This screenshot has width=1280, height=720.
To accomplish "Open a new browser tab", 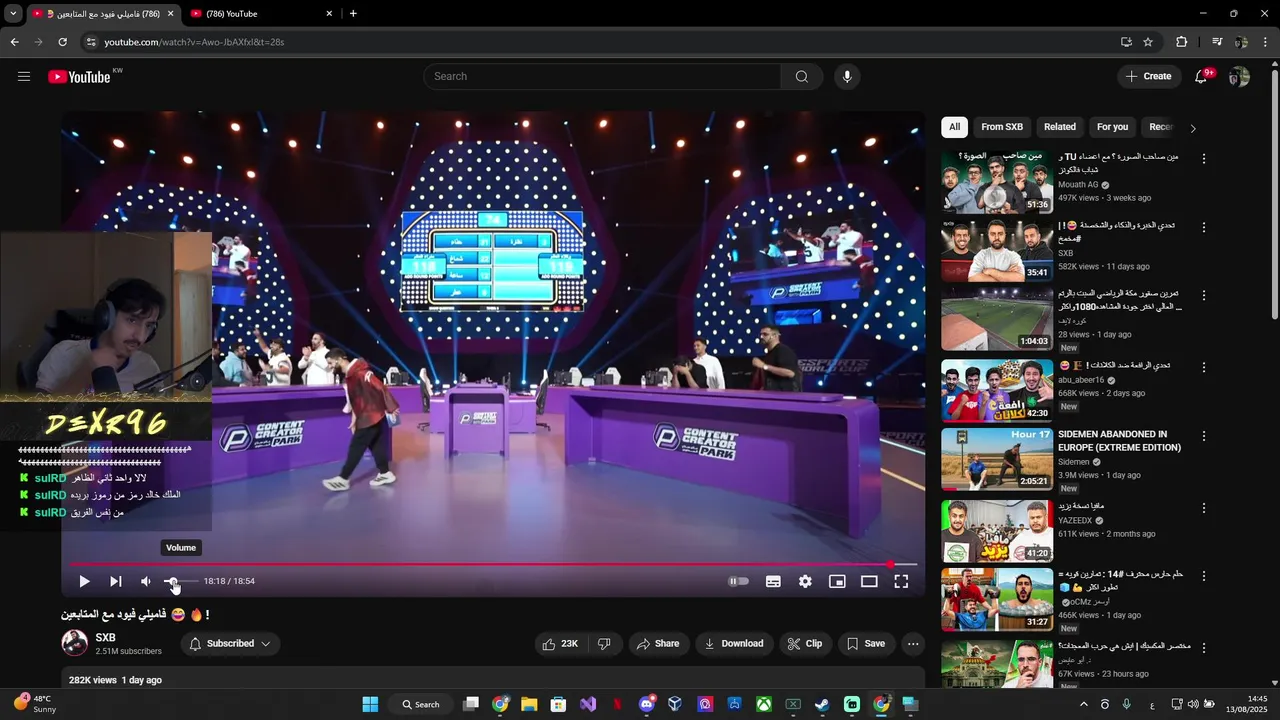I will tap(353, 14).
